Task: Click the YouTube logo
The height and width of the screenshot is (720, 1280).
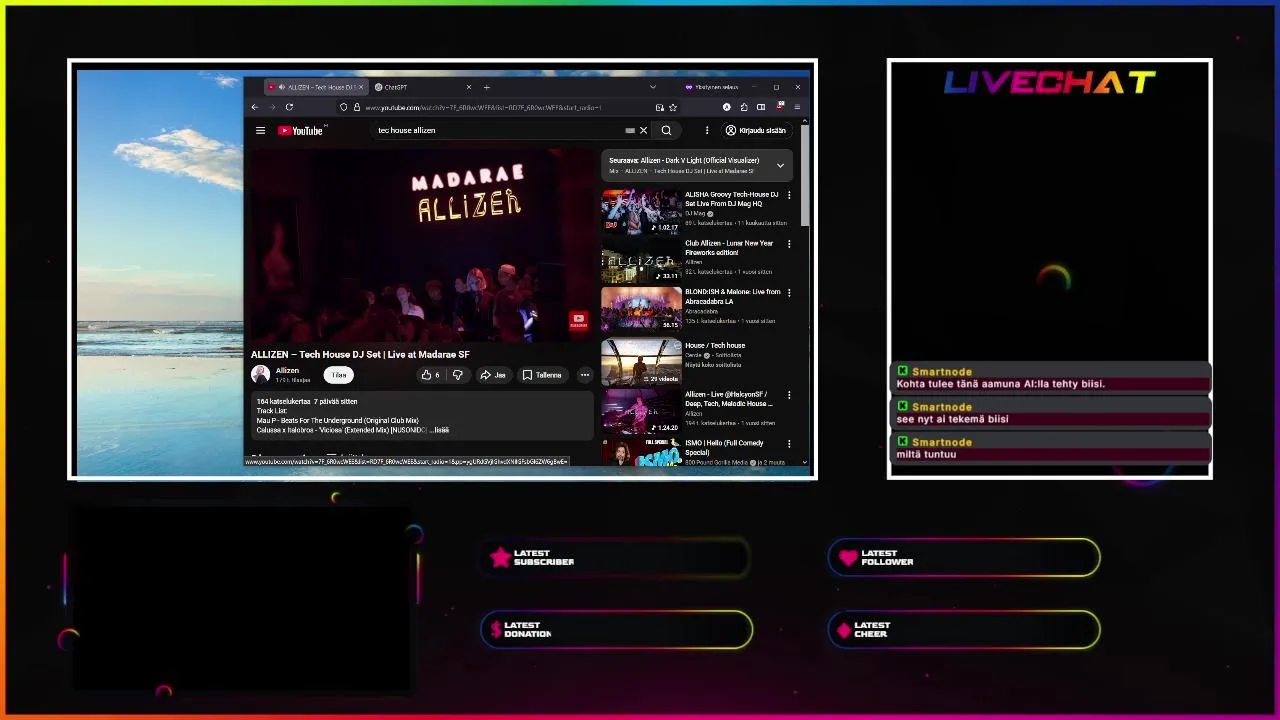Action: coord(301,130)
